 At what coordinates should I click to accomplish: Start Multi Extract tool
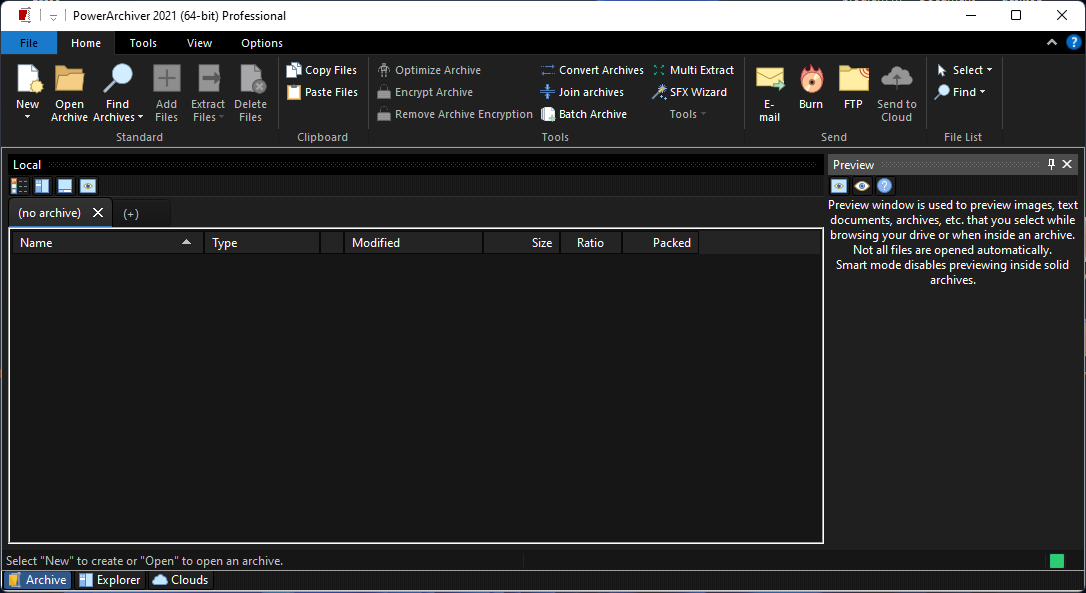[x=693, y=70]
